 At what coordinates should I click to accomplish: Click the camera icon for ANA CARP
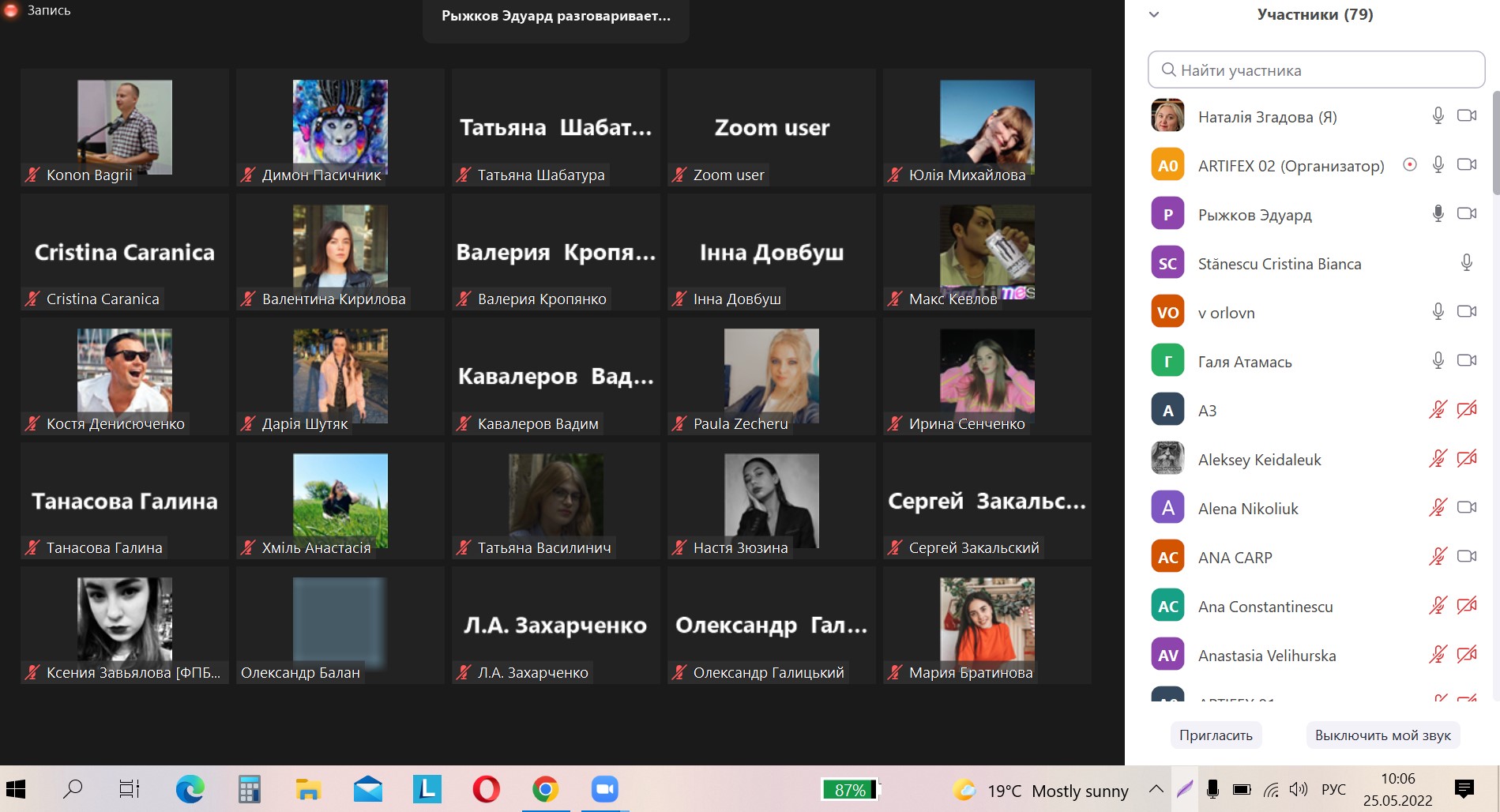pyautogui.click(x=1467, y=557)
